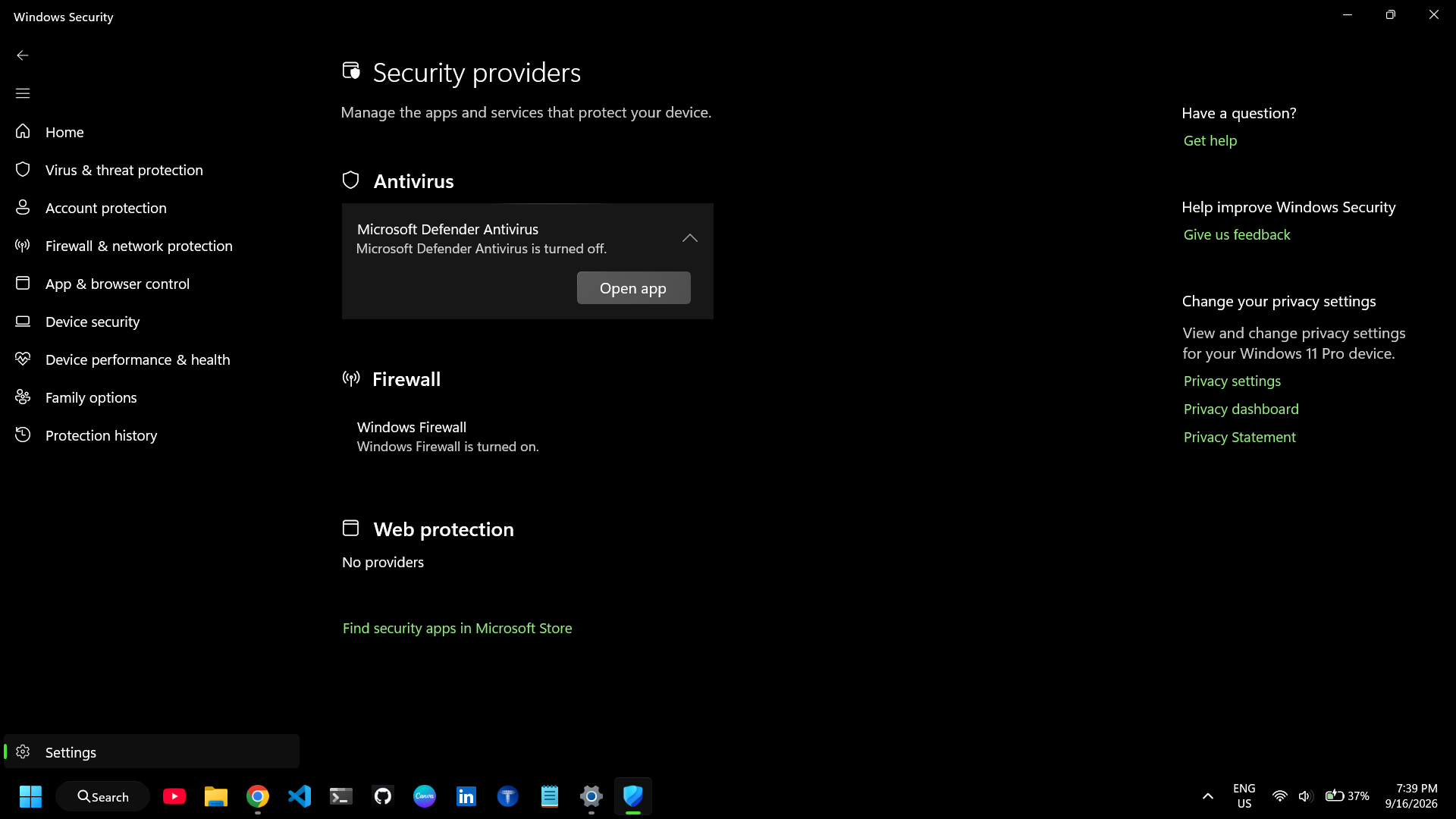Open LinkedIn from the taskbar
The image size is (1456, 819).
(x=466, y=796)
